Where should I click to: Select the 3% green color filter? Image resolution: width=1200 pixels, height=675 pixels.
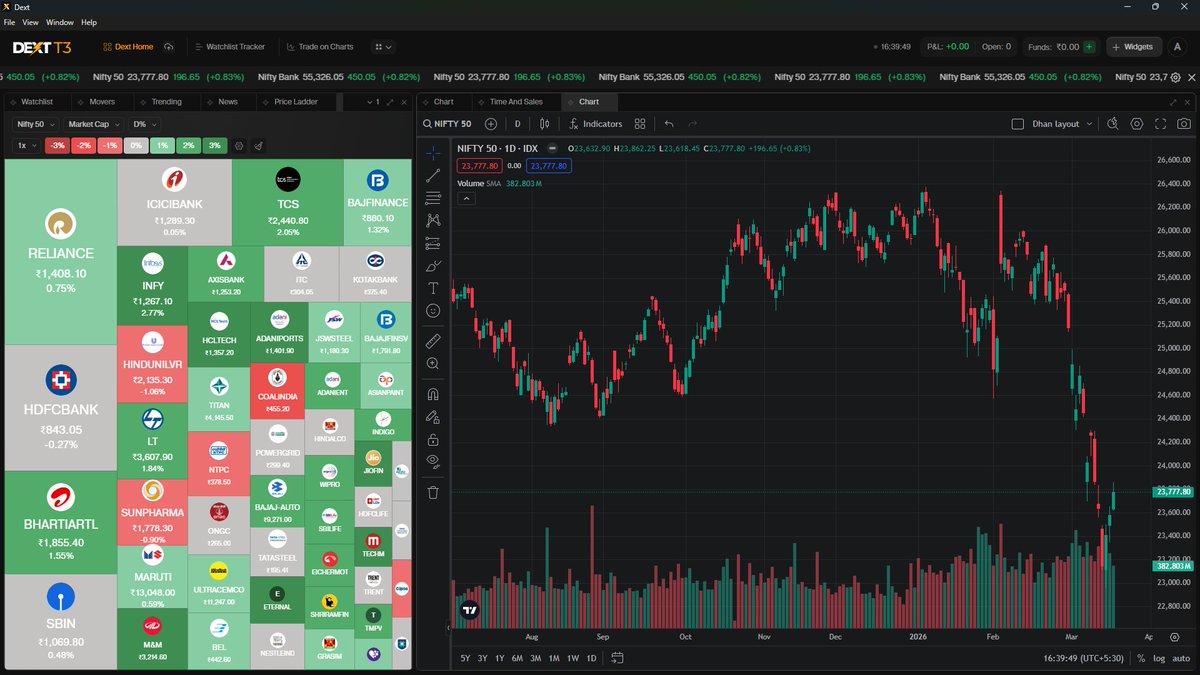point(213,145)
